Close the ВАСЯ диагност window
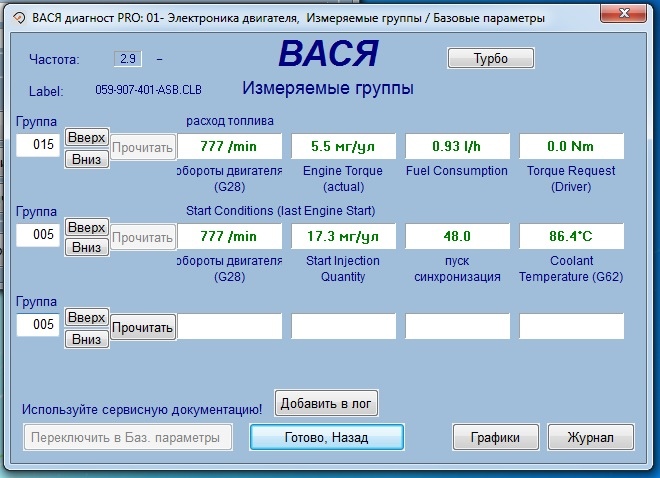This screenshot has height=478, width=660. [x=624, y=13]
